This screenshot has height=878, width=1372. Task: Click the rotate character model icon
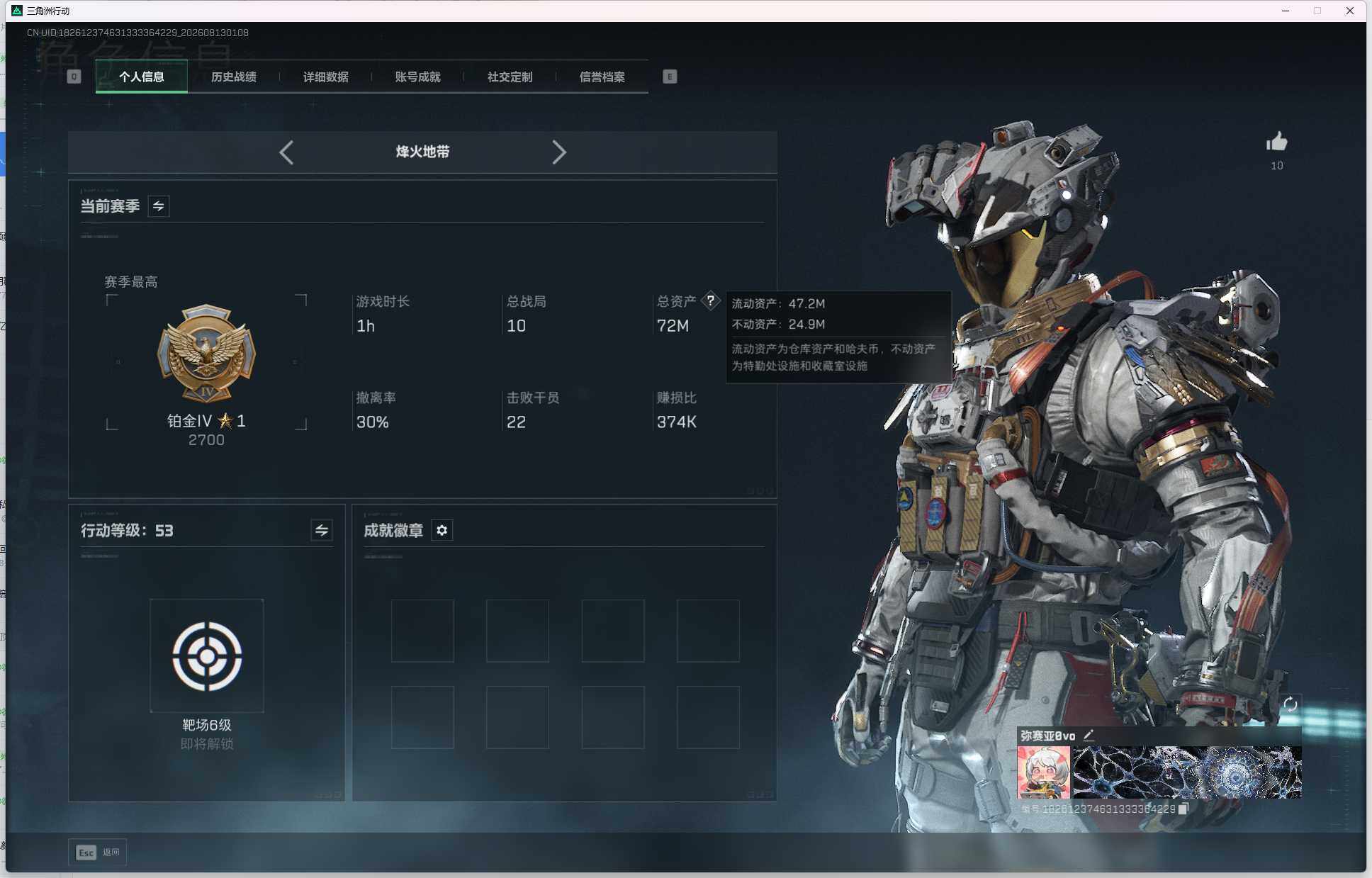click(1290, 704)
